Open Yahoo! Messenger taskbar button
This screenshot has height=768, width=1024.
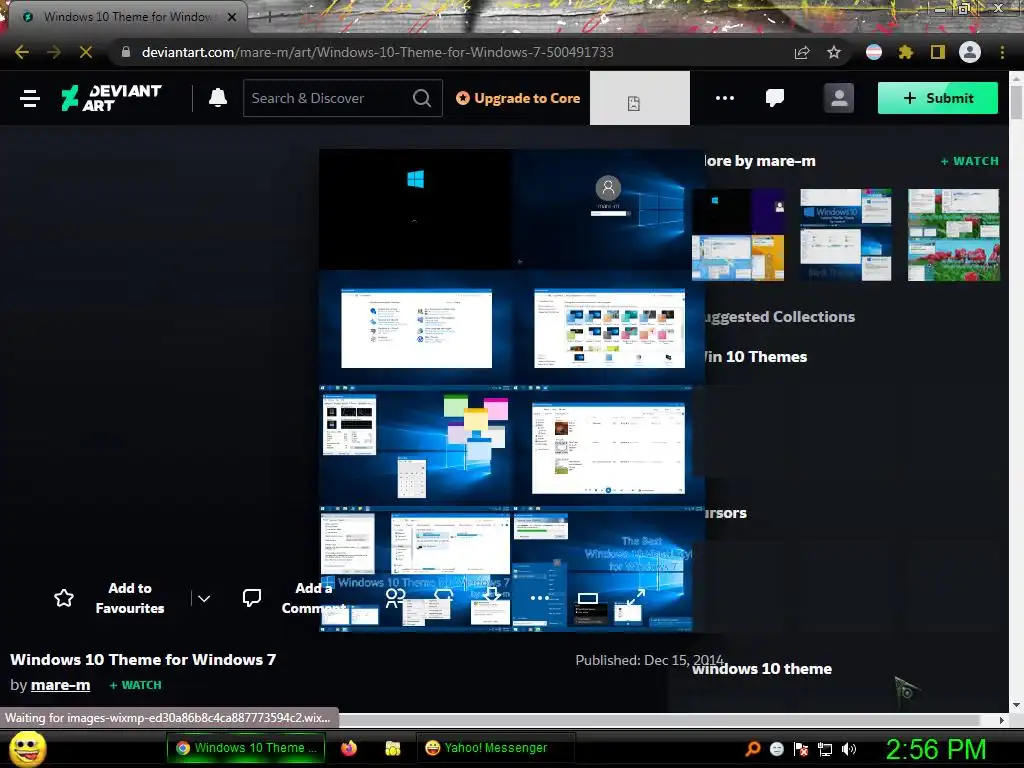pyautogui.click(x=494, y=748)
